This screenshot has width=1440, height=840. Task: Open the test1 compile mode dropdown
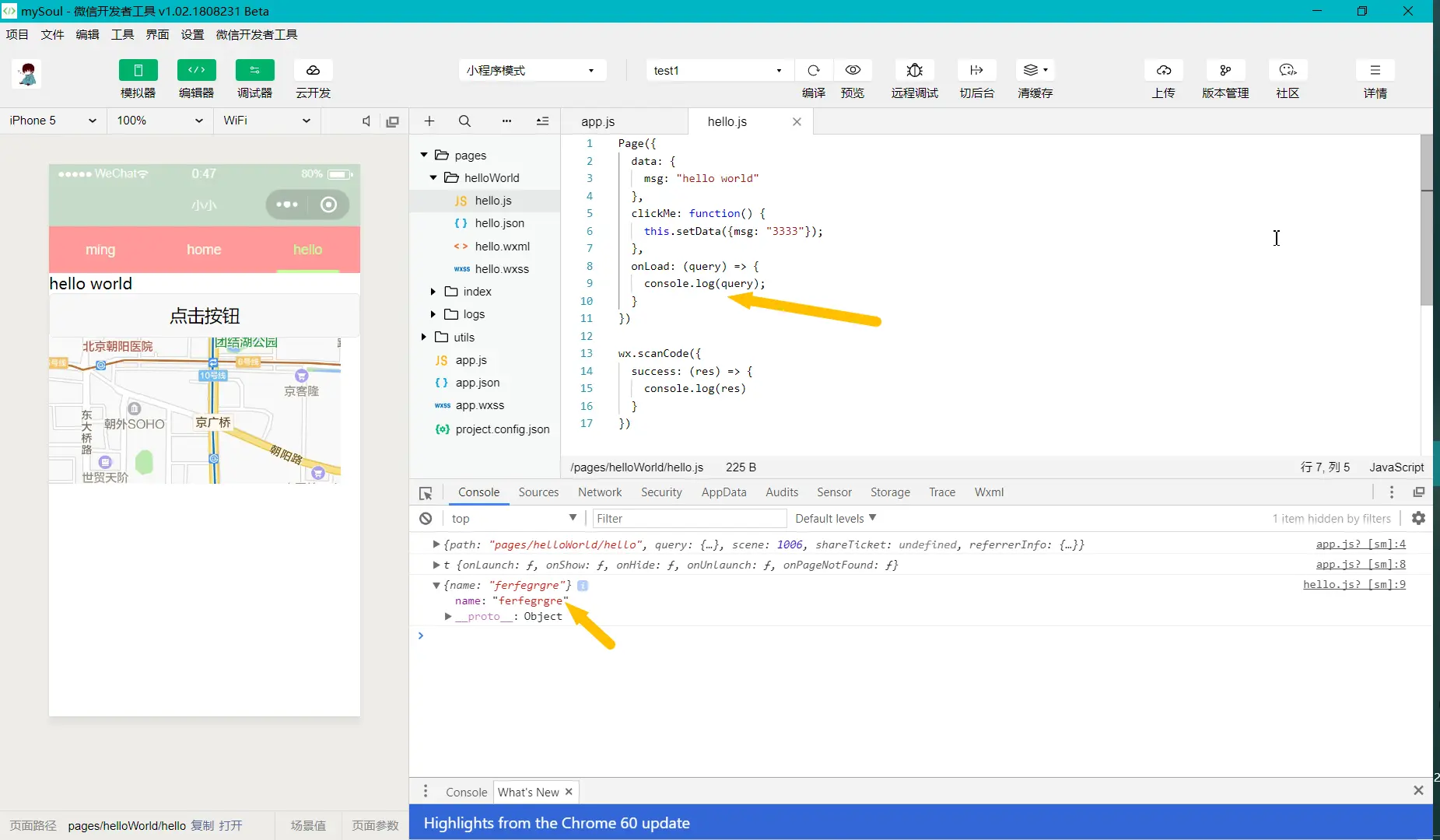point(719,71)
